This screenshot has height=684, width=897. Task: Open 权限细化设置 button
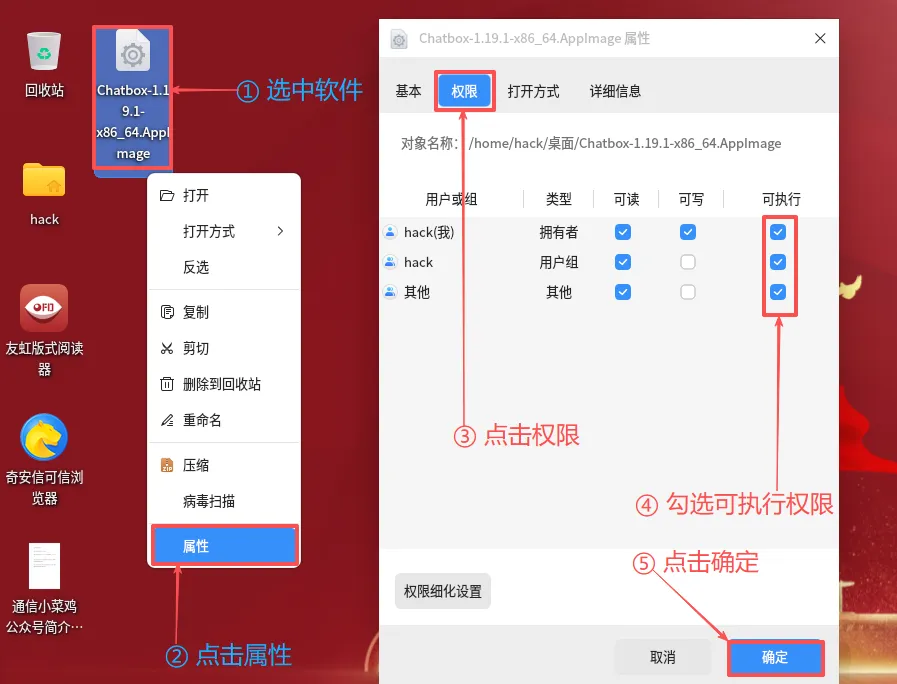click(443, 591)
